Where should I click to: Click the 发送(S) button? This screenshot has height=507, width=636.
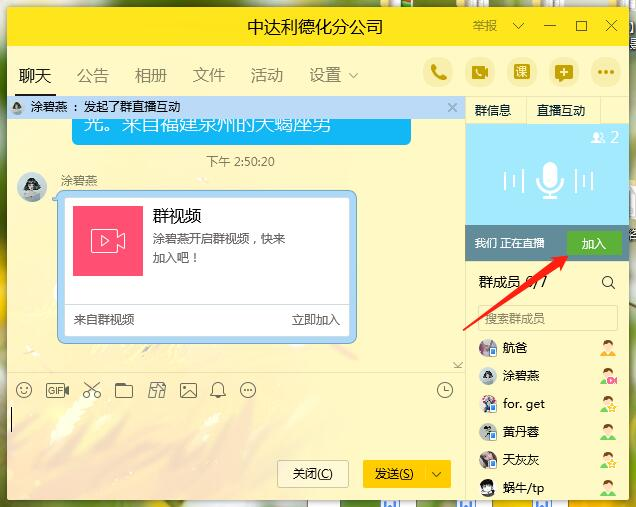(x=394, y=474)
